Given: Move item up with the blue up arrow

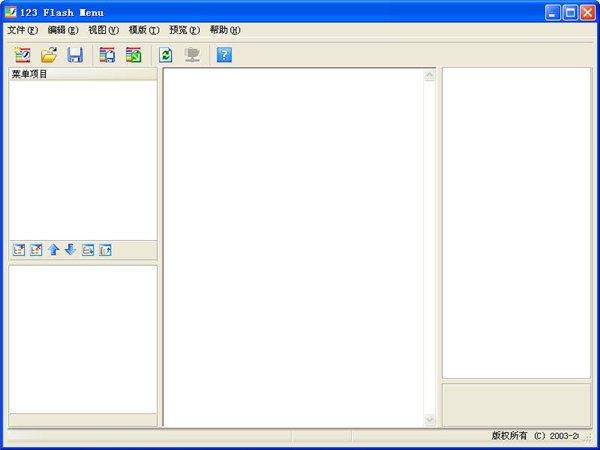Looking at the screenshot, I should [54, 250].
